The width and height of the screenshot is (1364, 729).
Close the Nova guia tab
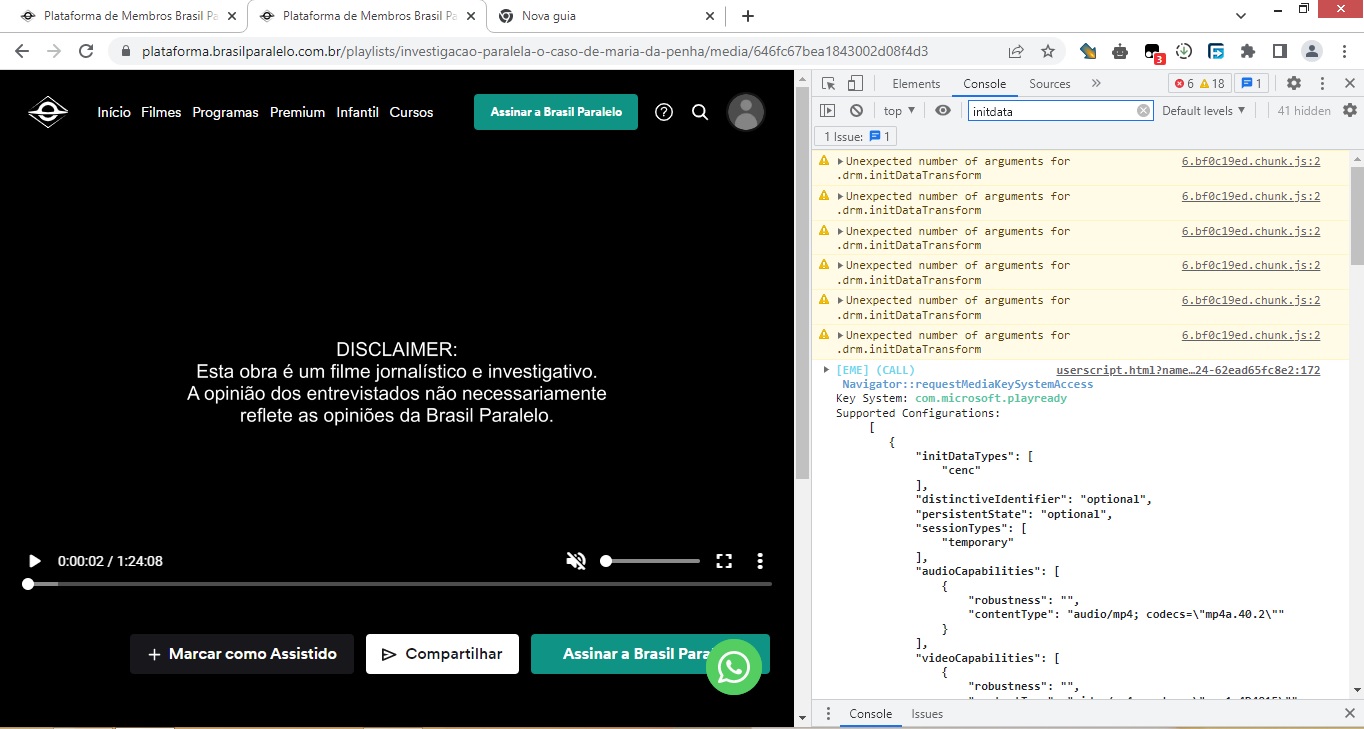(711, 16)
